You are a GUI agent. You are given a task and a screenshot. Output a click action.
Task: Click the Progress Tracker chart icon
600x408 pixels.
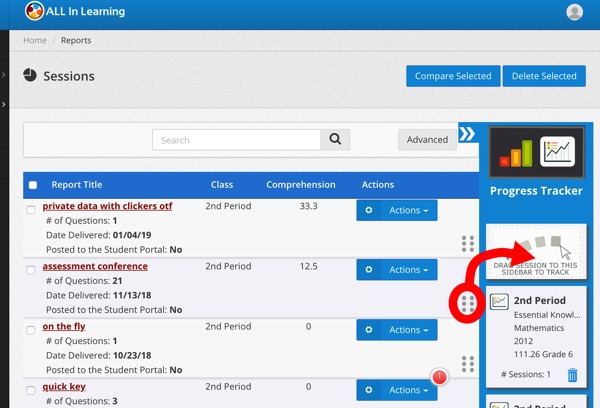(x=536, y=153)
